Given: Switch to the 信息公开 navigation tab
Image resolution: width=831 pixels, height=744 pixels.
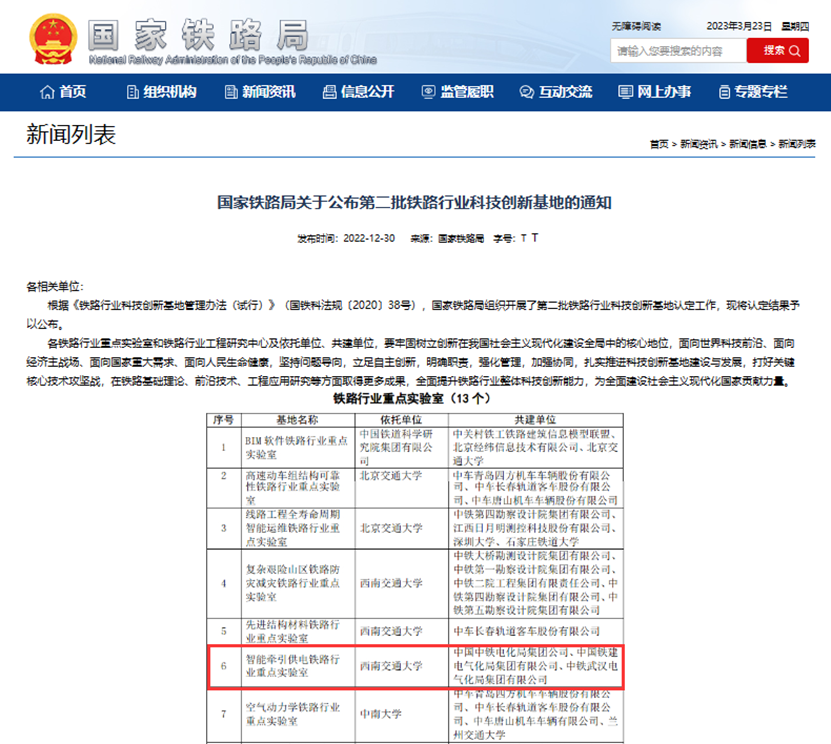Looking at the screenshot, I should coord(352,91).
